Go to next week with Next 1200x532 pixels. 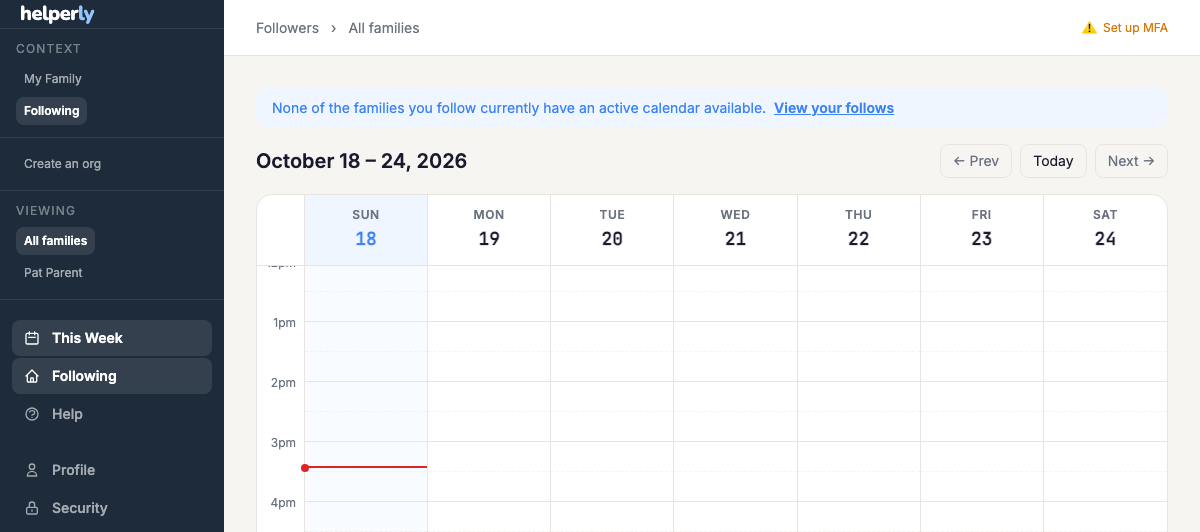pos(1131,161)
